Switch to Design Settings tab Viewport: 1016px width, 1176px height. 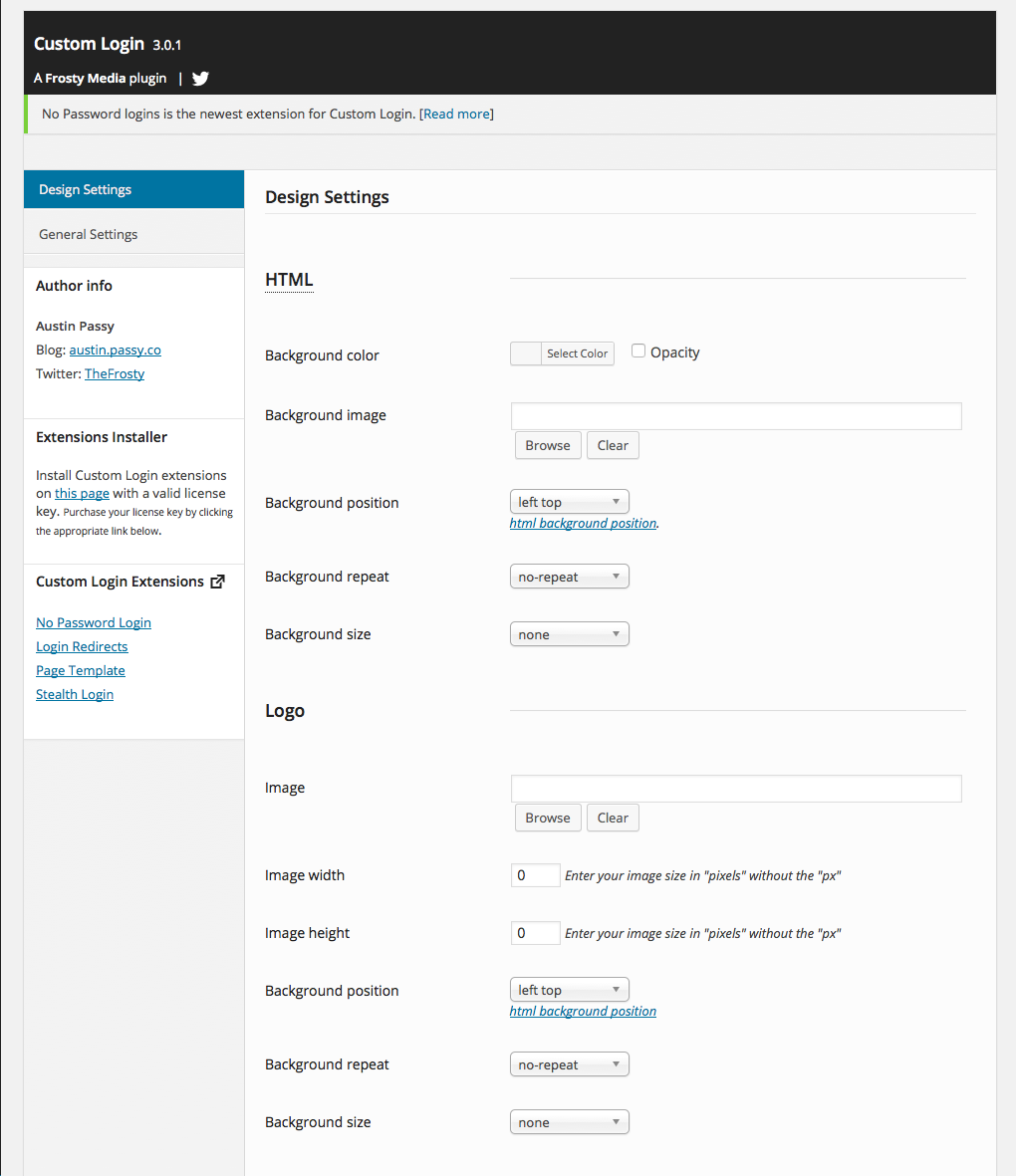click(133, 189)
